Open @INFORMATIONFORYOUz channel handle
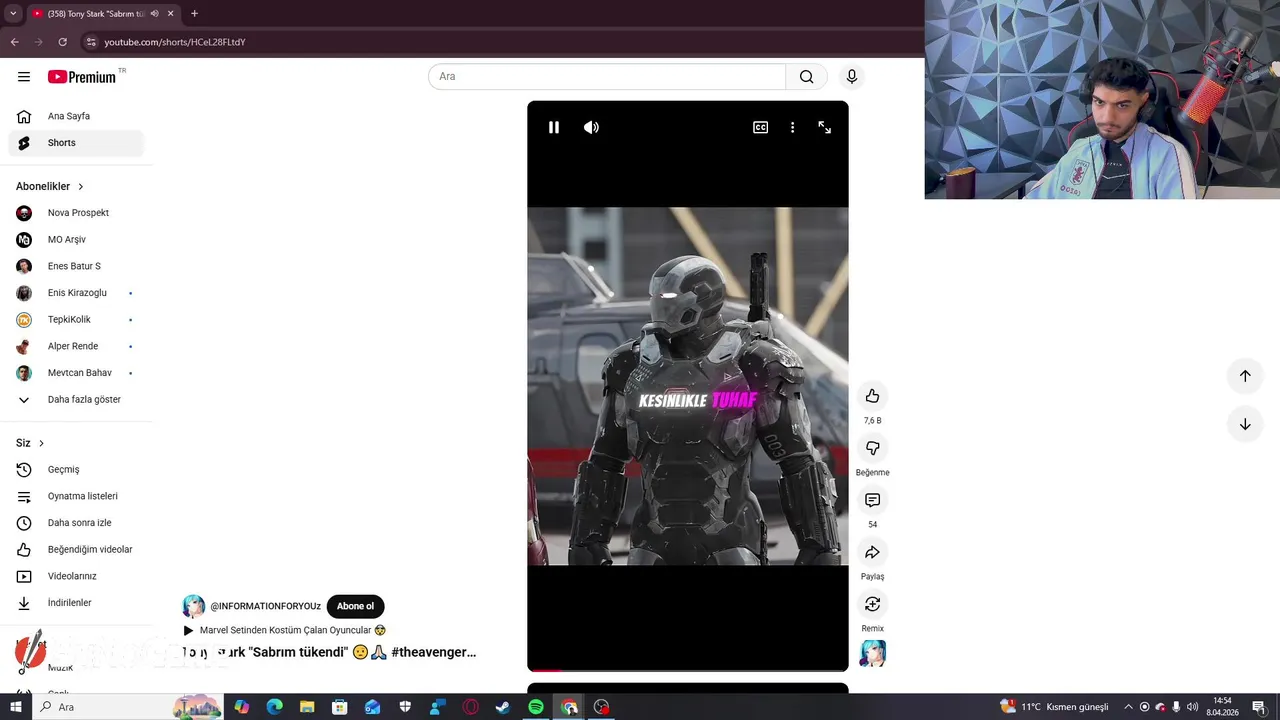This screenshot has width=1280, height=720. 265,606
